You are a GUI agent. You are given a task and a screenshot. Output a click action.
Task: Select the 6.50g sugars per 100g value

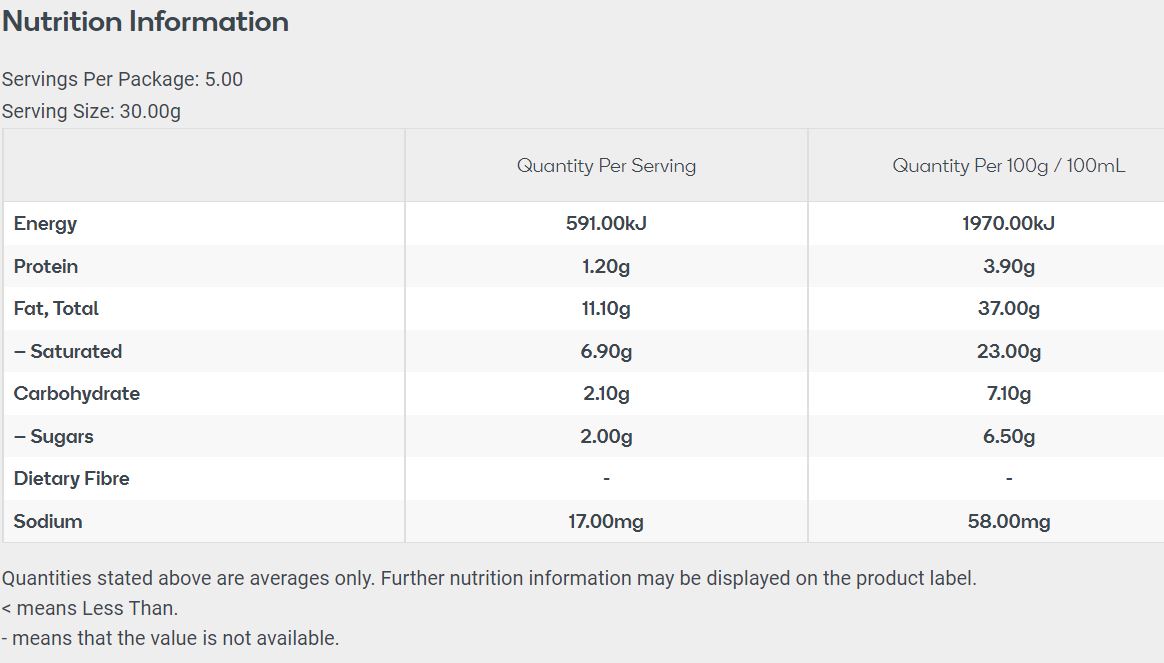(1008, 437)
